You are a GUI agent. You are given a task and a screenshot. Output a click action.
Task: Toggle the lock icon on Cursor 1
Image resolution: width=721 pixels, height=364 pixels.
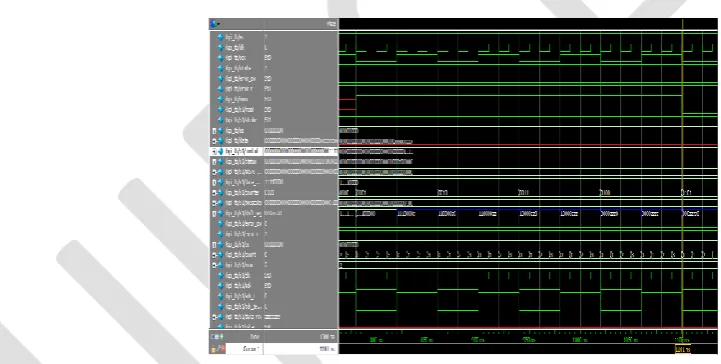point(213,349)
